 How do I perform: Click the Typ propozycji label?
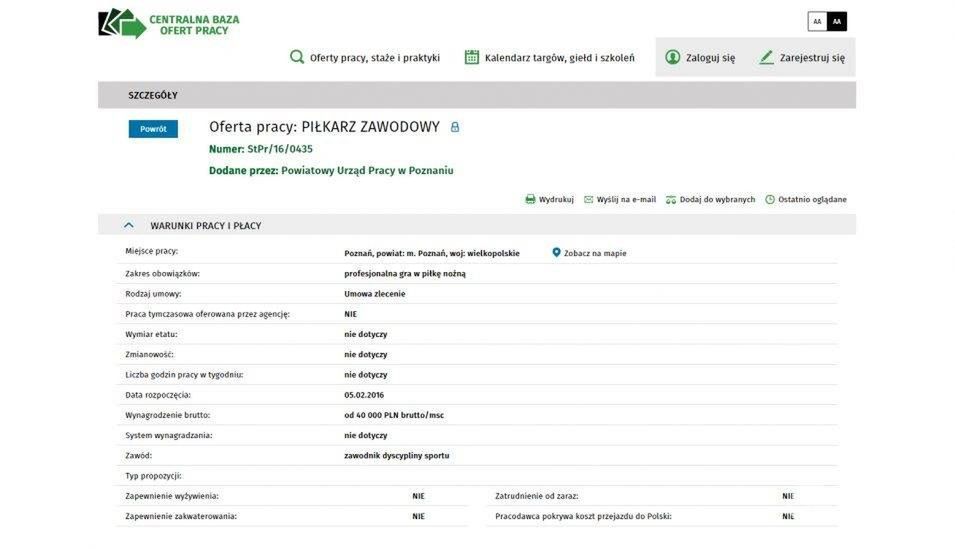(153, 476)
